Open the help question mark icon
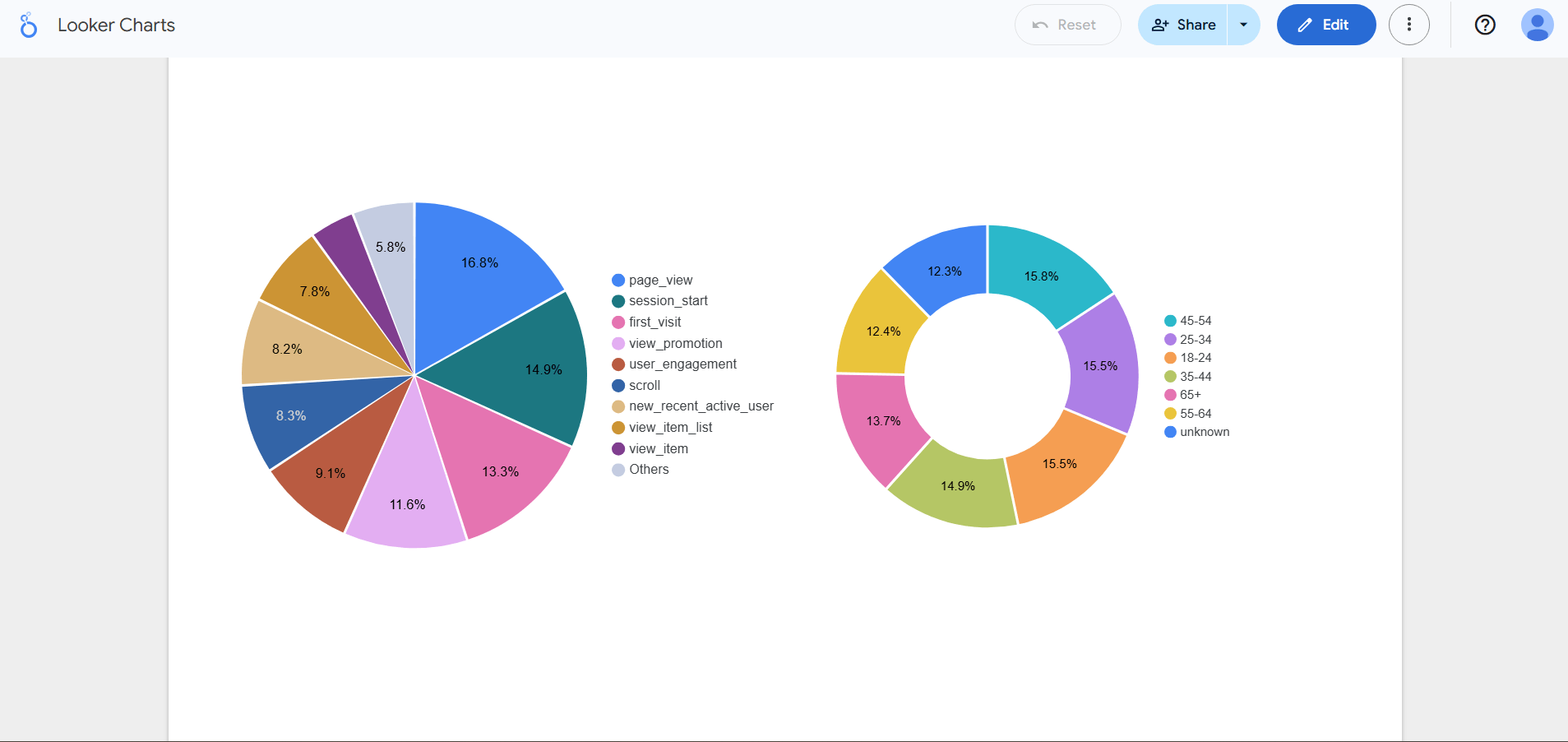 [x=1484, y=25]
